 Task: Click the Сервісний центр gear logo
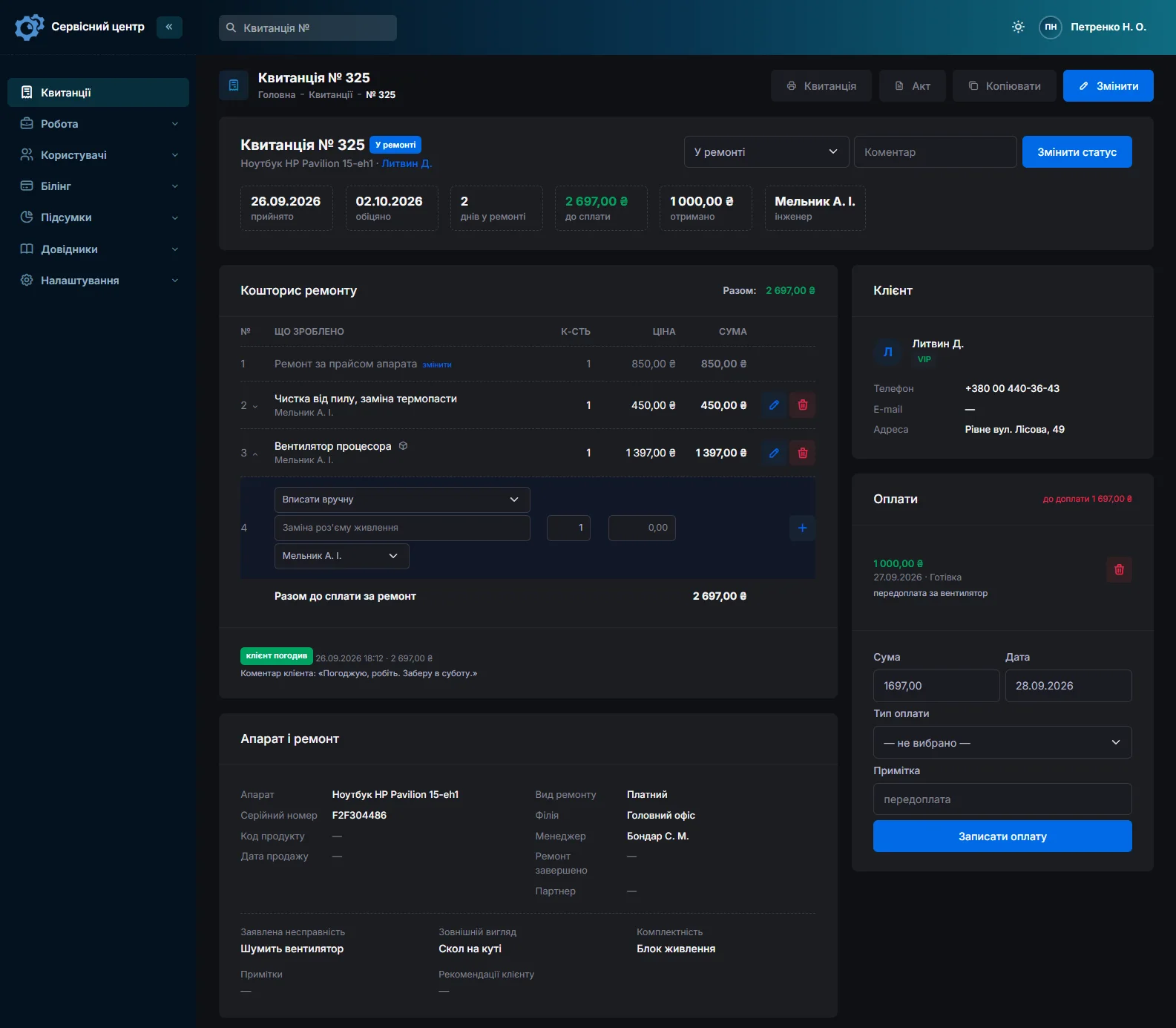click(x=29, y=27)
